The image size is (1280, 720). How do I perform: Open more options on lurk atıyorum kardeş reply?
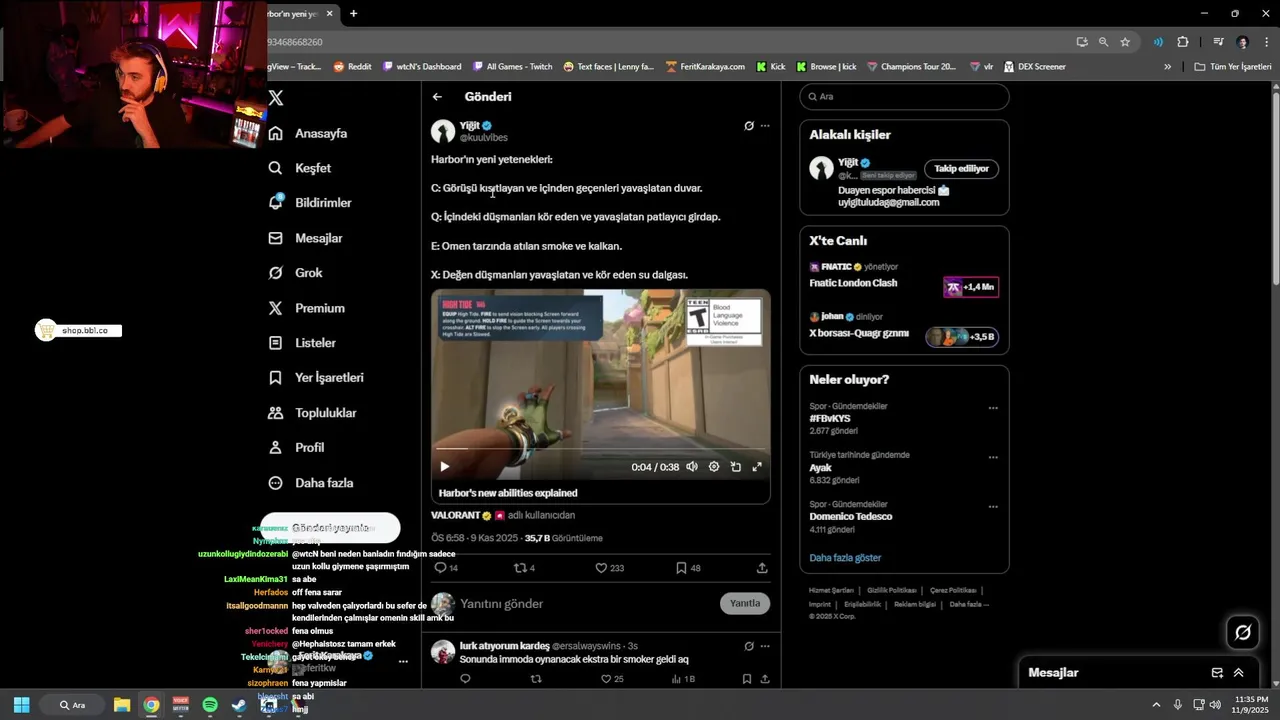(765, 646)
